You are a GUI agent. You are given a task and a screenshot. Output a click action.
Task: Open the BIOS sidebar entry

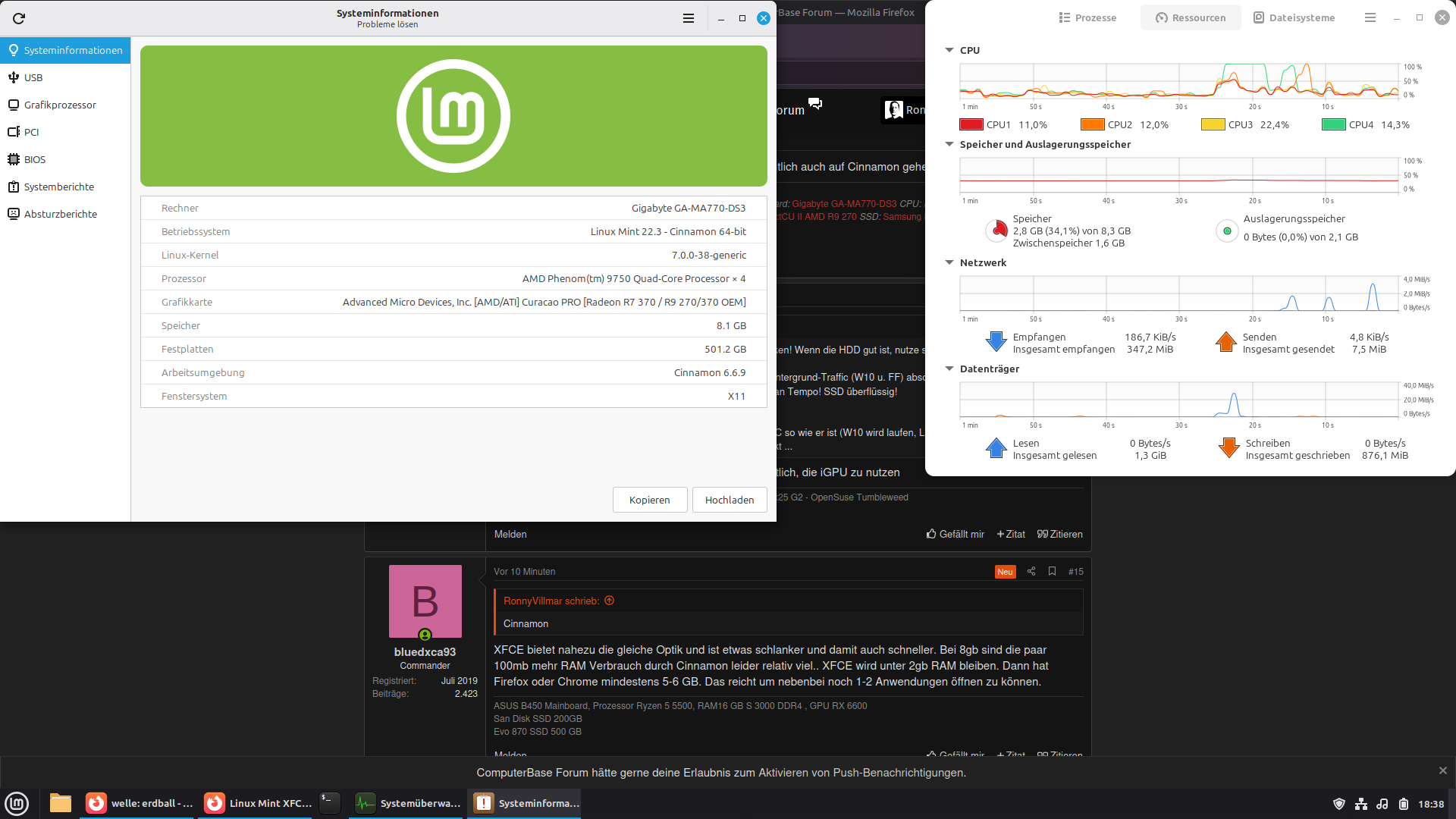point(65,159)
